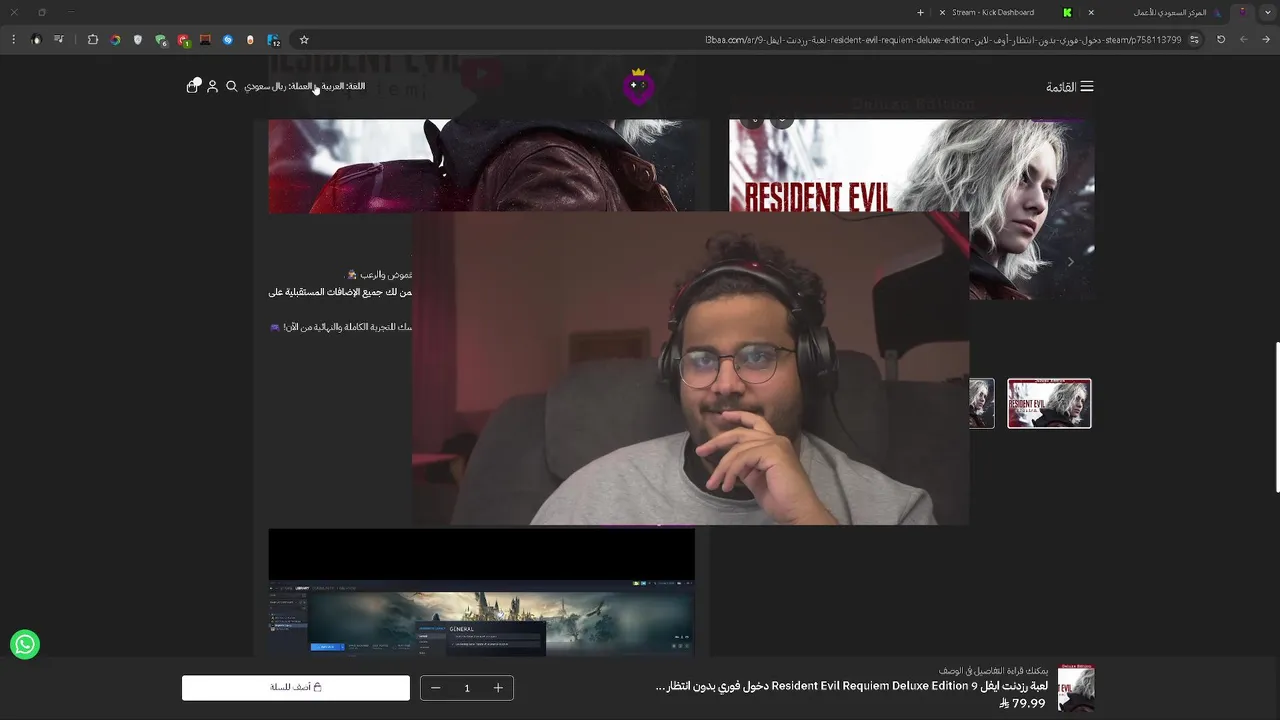The height and width of the screenshot is (720, 1280).
Task: Decrease quantity with the minus button
Action: tap(435, 688)
